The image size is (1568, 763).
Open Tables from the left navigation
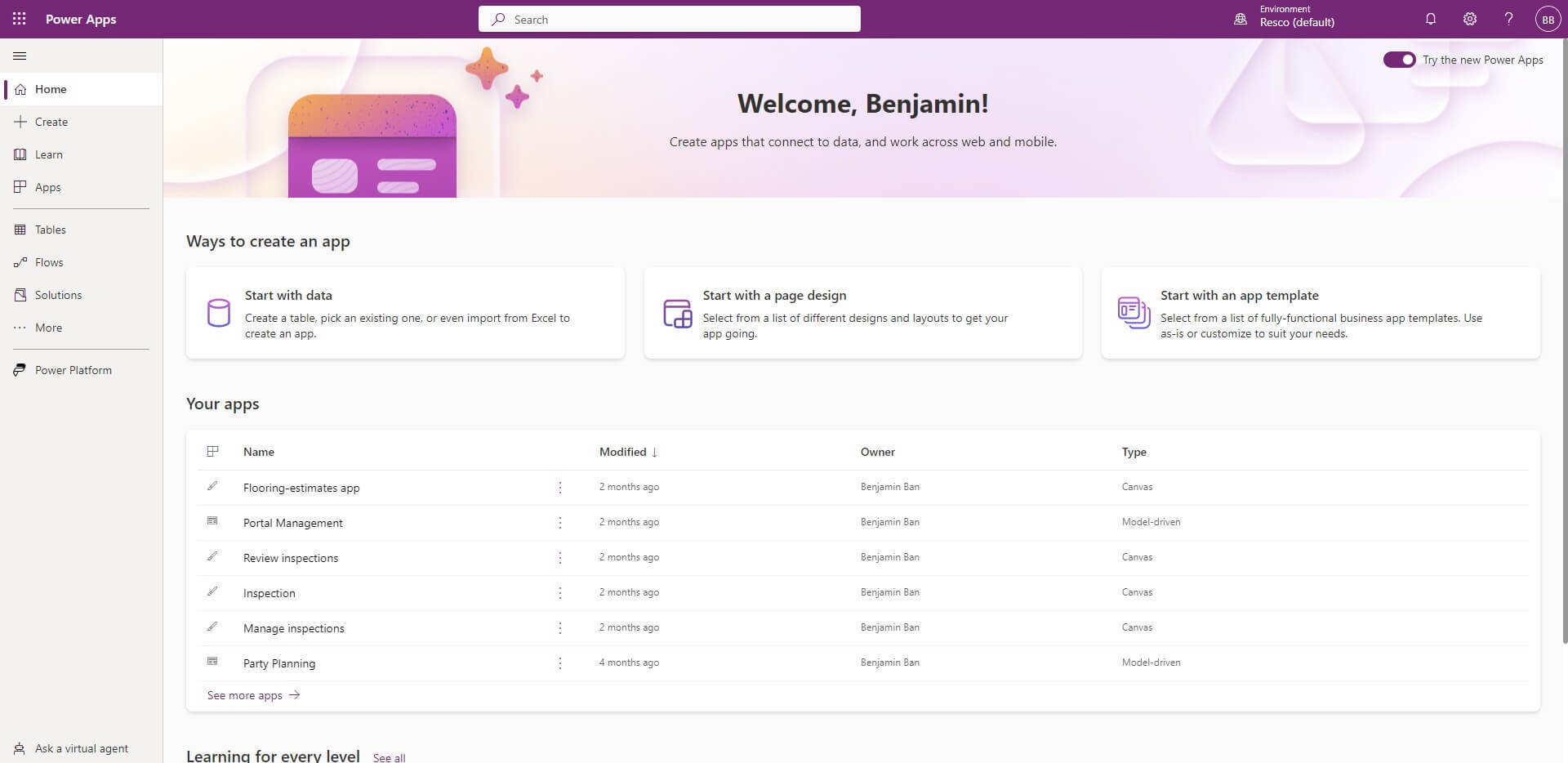[x=50, y=230]
